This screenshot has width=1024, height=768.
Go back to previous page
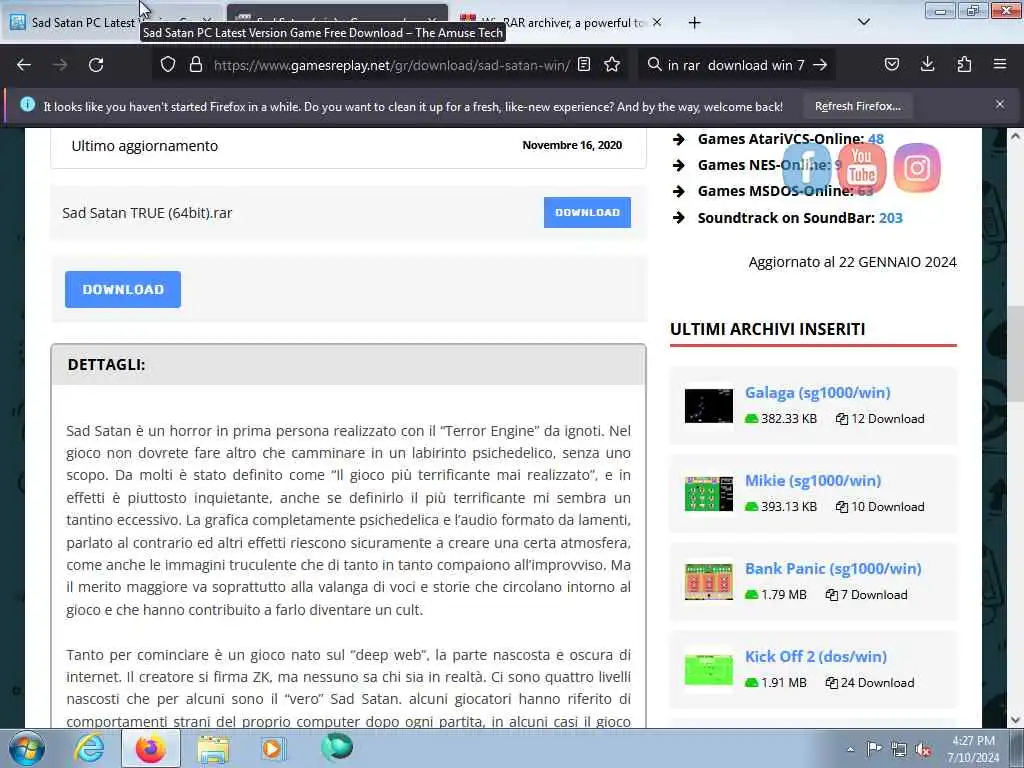[24, 65]
